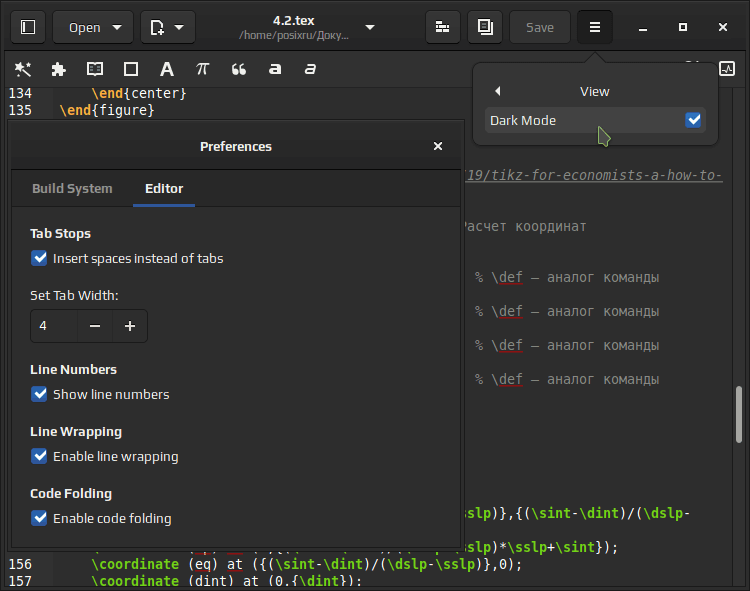The image size is (750, 591).
Task: Open the hamburger main menu
Action: pos(595,27)
